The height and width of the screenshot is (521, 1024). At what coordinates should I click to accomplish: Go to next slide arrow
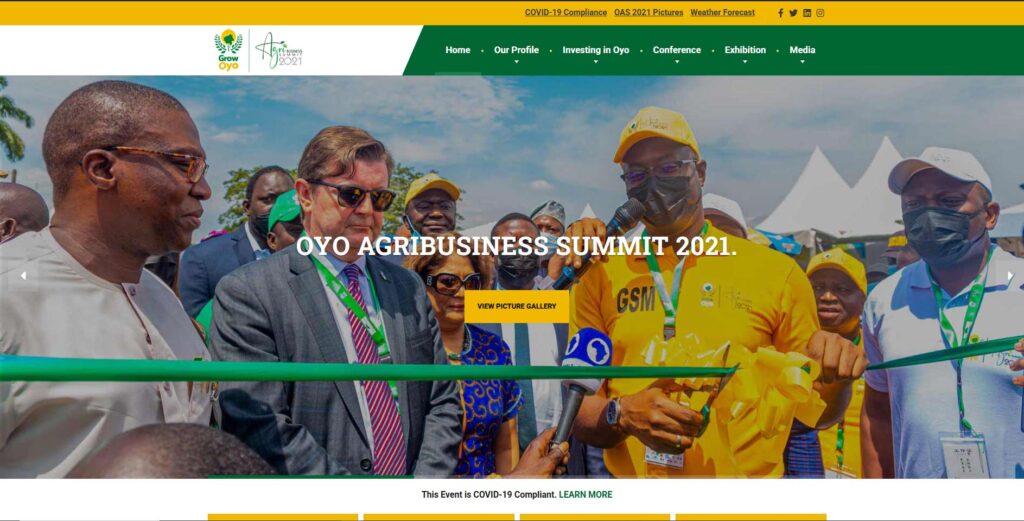[1010, 276]
